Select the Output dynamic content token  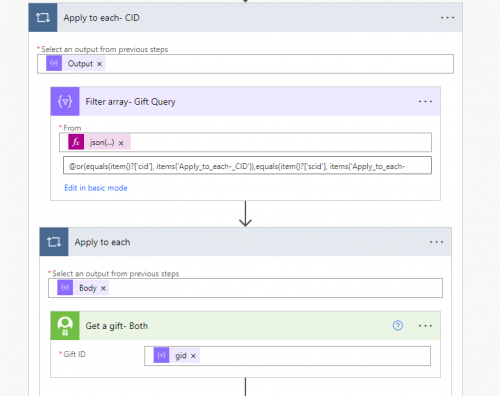pos(80,64)
